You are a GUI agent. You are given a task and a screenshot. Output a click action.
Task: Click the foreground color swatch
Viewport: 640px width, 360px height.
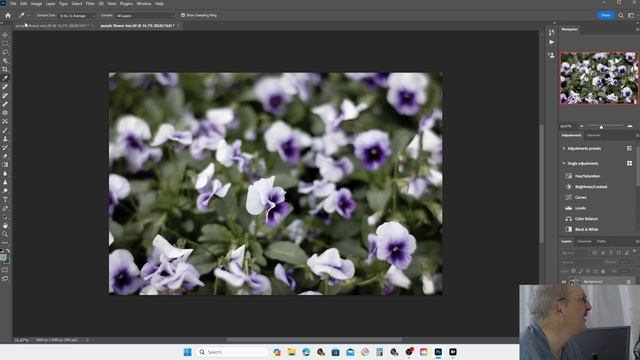coord(3,257)
